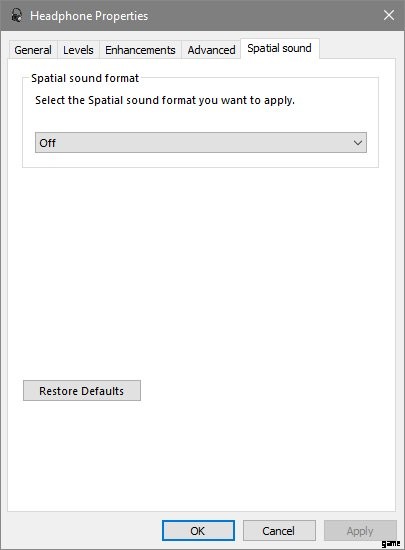This screenshot has width=405, height=550.
Task: Click the game watermark in the corner
Action: click(391, 543)
